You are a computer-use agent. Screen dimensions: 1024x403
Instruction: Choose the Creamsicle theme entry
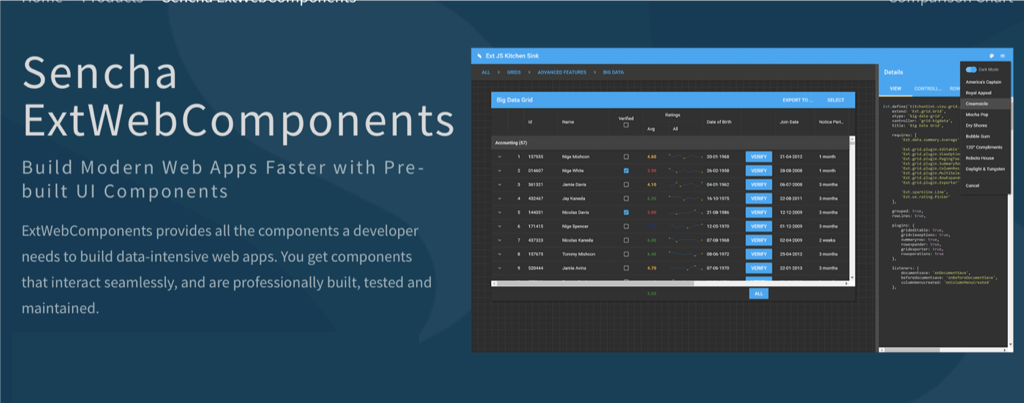pyautogui.click(x=984, y=104)
